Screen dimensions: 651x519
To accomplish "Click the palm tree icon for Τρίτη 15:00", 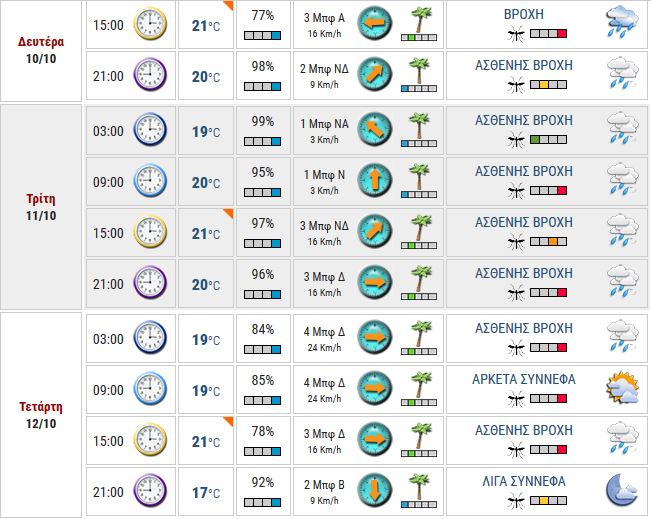I will (x=421, y=227).
